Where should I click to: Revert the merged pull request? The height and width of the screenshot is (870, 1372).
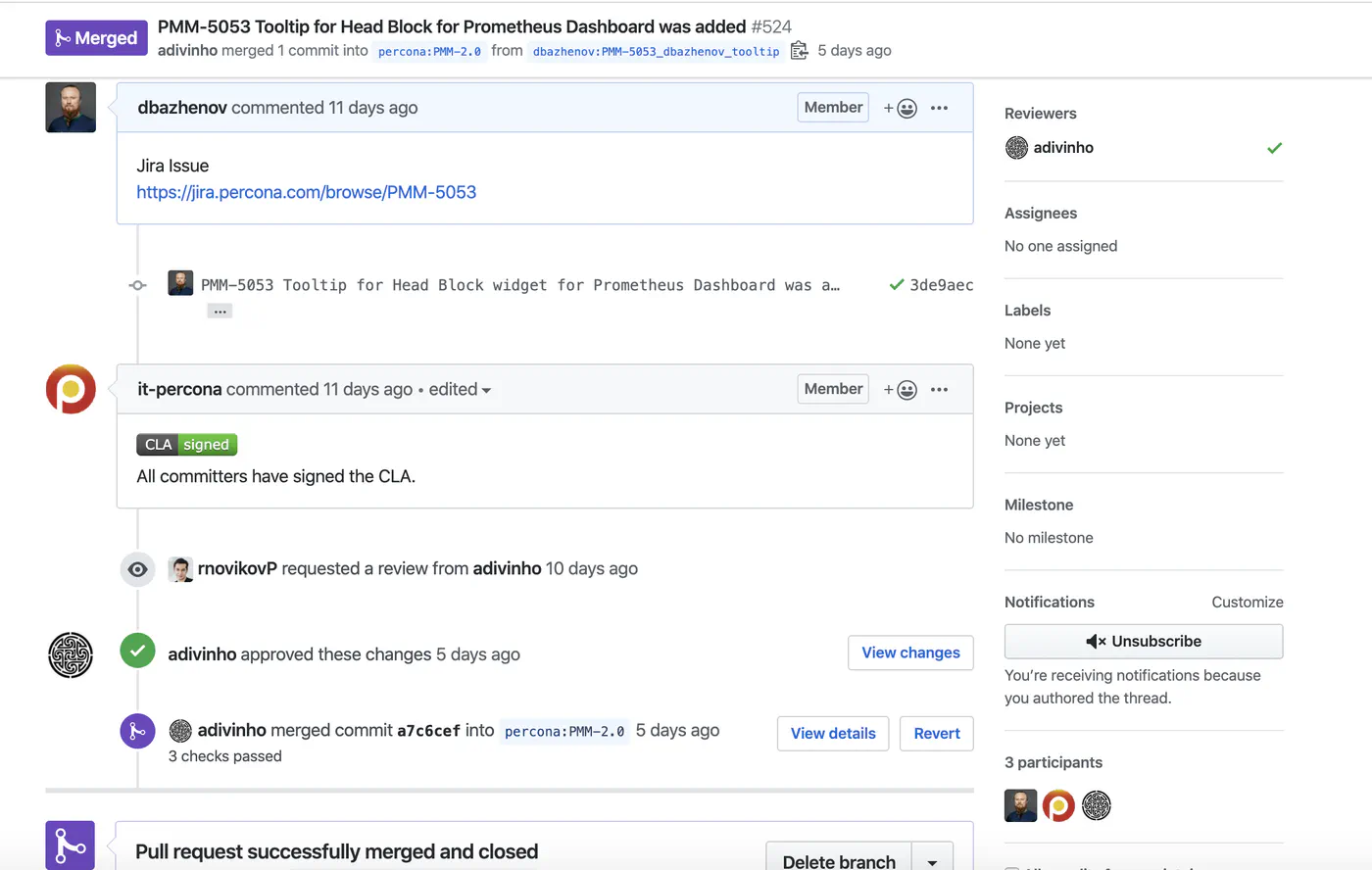coord(937,733)
